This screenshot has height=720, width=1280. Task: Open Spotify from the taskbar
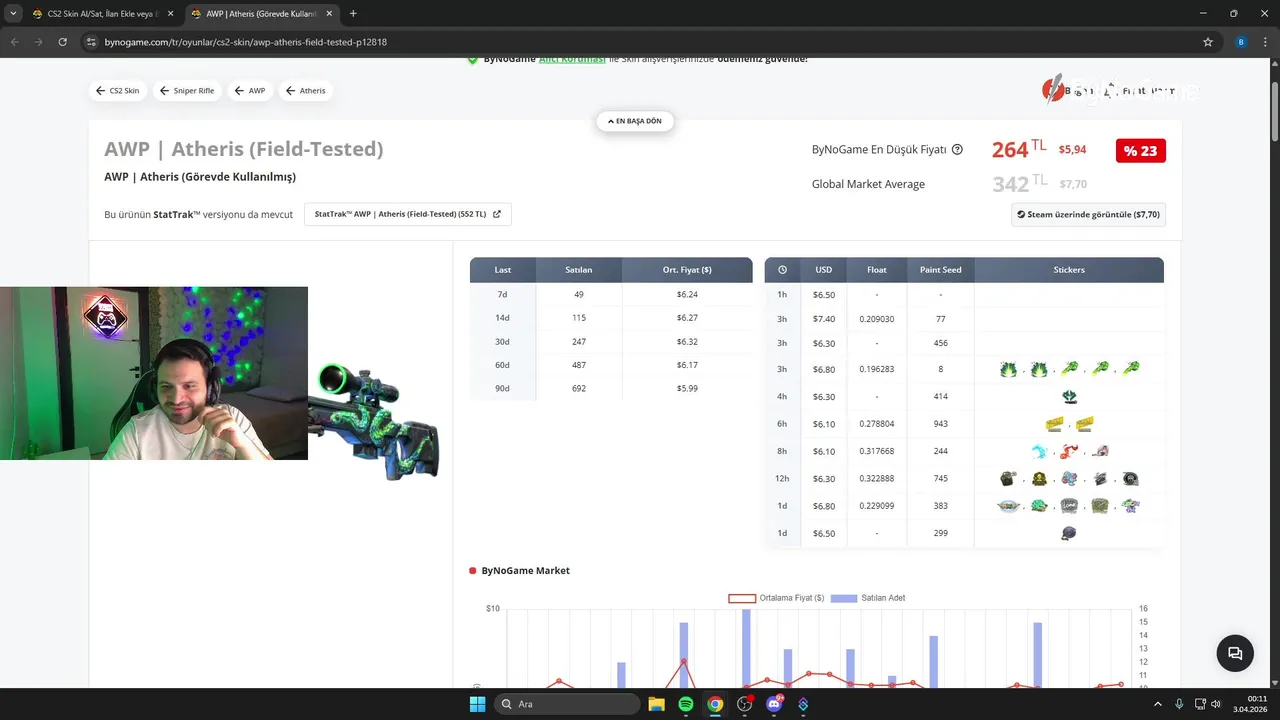(686, 704)
